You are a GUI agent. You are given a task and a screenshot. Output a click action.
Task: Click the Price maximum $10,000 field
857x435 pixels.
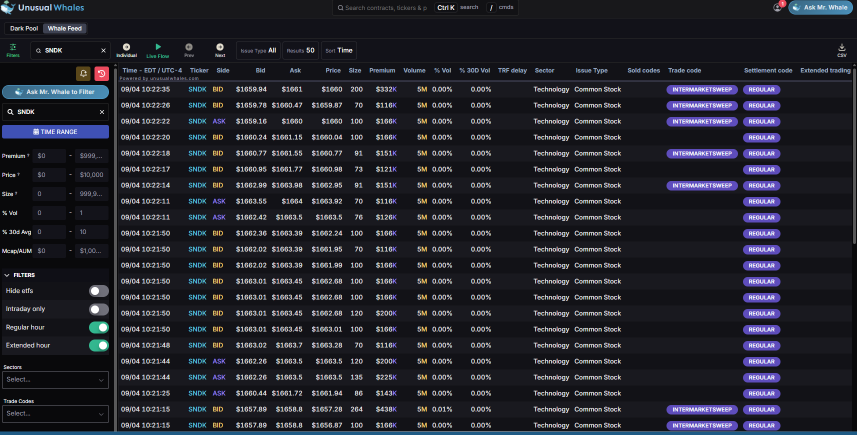point(91,175)
